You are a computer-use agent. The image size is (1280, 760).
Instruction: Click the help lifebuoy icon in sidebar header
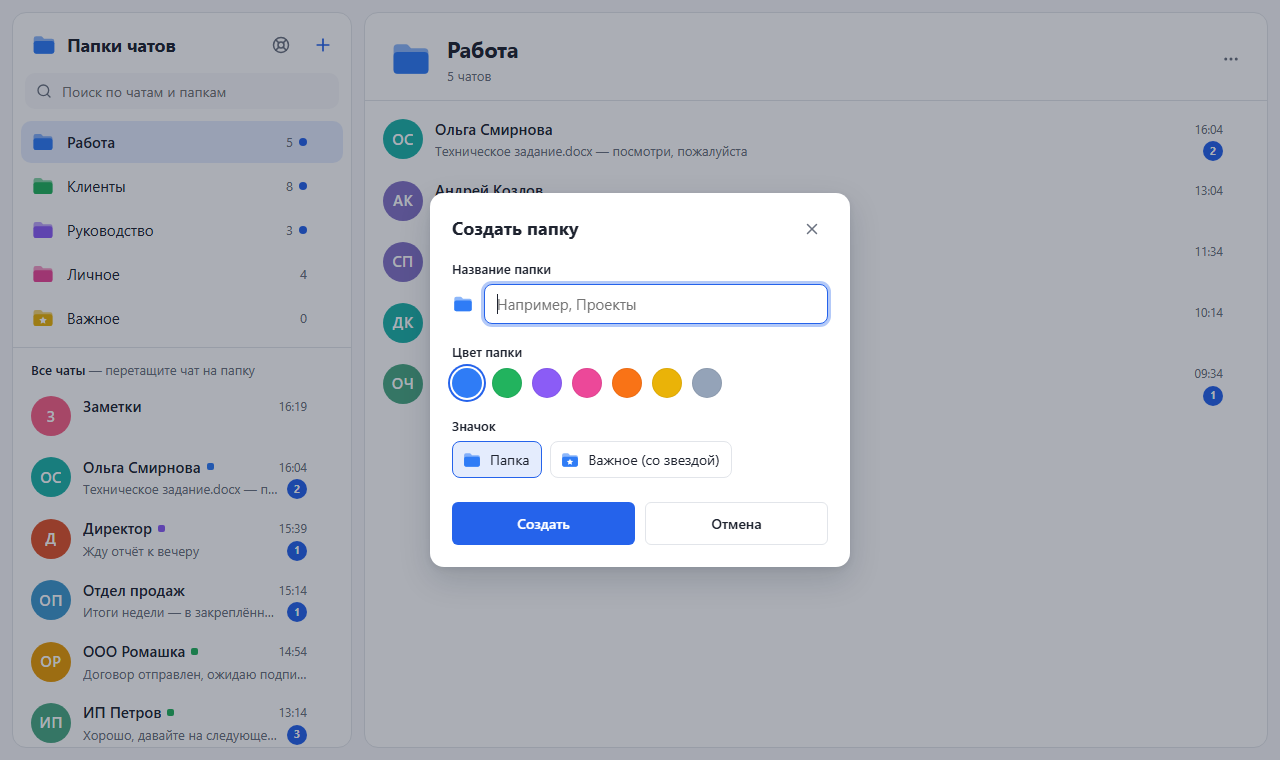click(281, 45)
